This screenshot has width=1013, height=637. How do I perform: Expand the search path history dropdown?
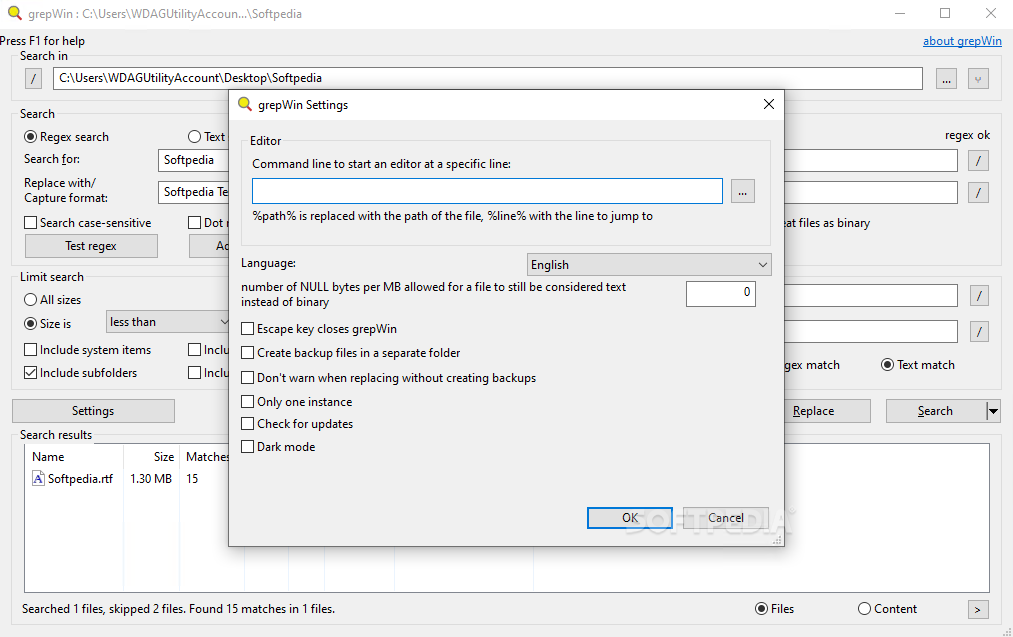click(978, 79)
